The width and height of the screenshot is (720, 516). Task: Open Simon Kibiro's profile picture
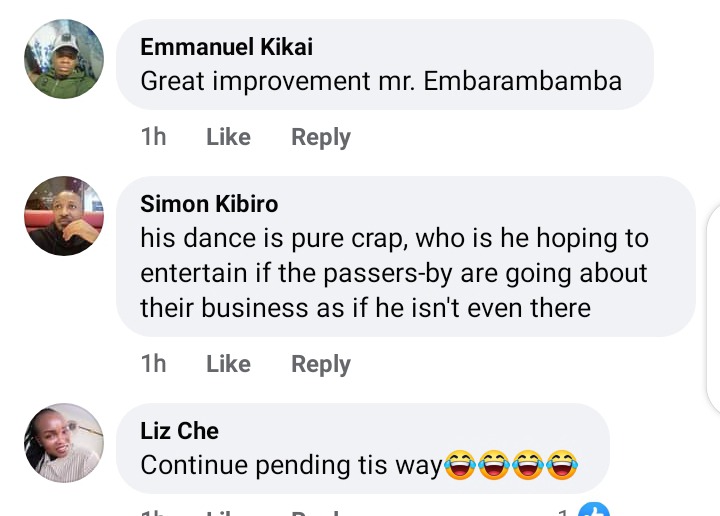coord(64,216)
